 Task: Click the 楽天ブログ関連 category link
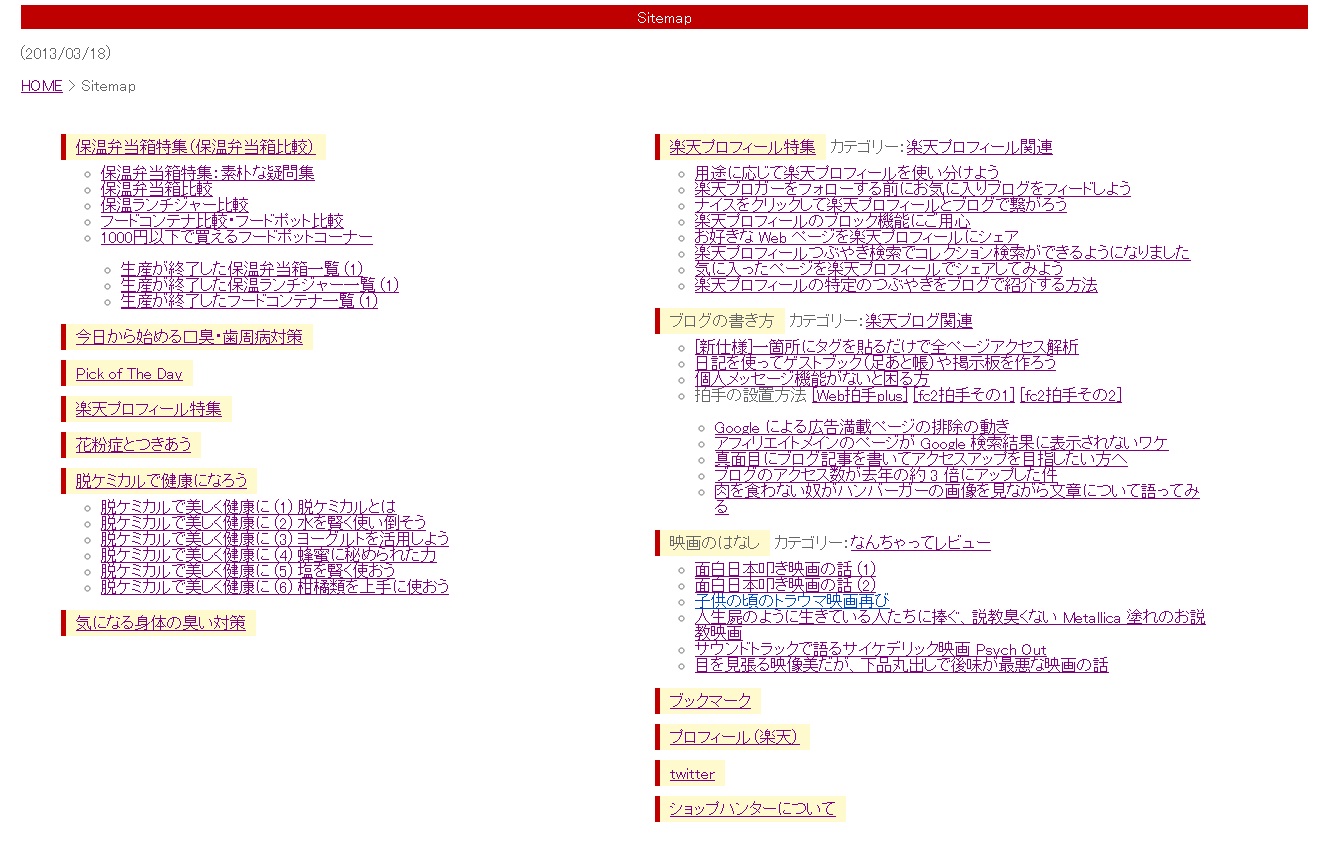point(918,321)
